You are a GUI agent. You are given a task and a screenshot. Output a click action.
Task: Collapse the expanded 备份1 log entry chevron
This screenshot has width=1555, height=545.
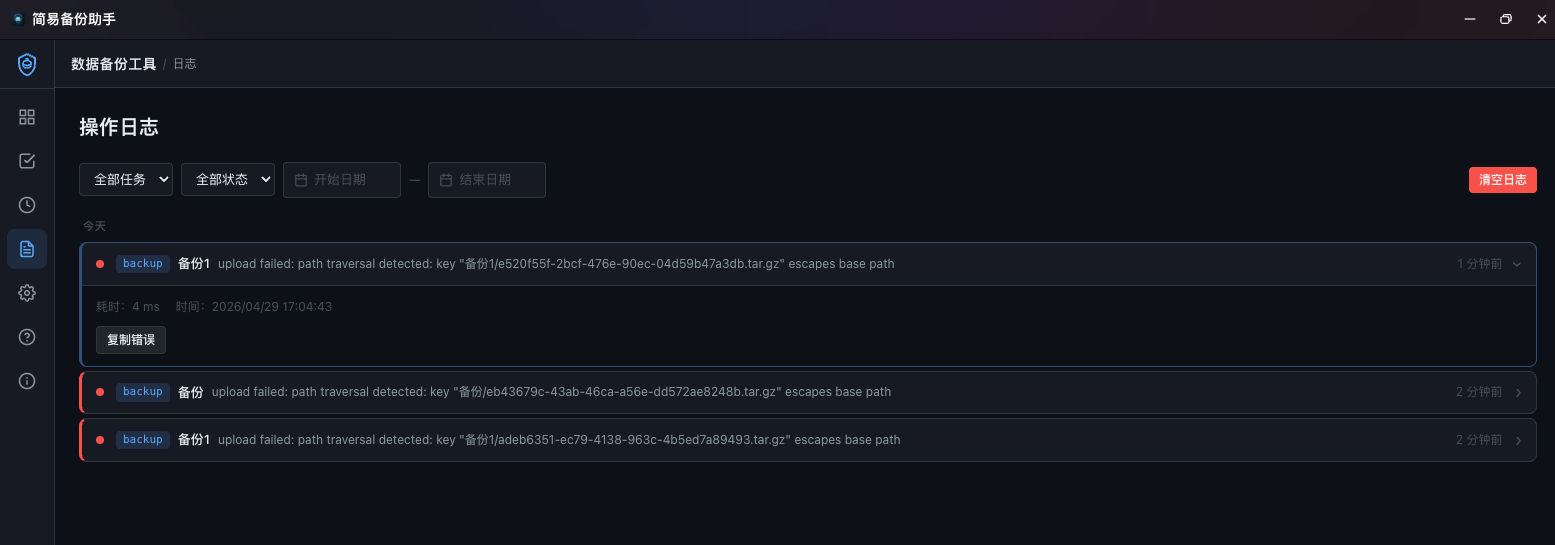(x=1517, y=264)
